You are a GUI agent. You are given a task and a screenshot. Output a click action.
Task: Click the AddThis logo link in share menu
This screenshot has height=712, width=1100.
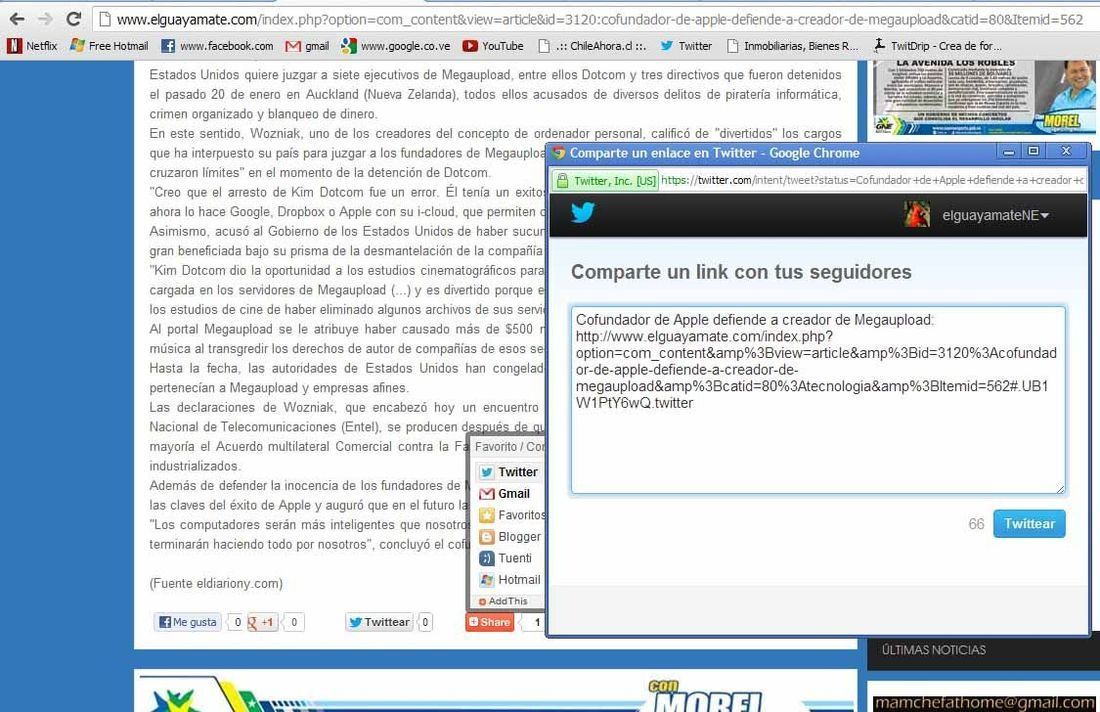[x=503, y=601]
